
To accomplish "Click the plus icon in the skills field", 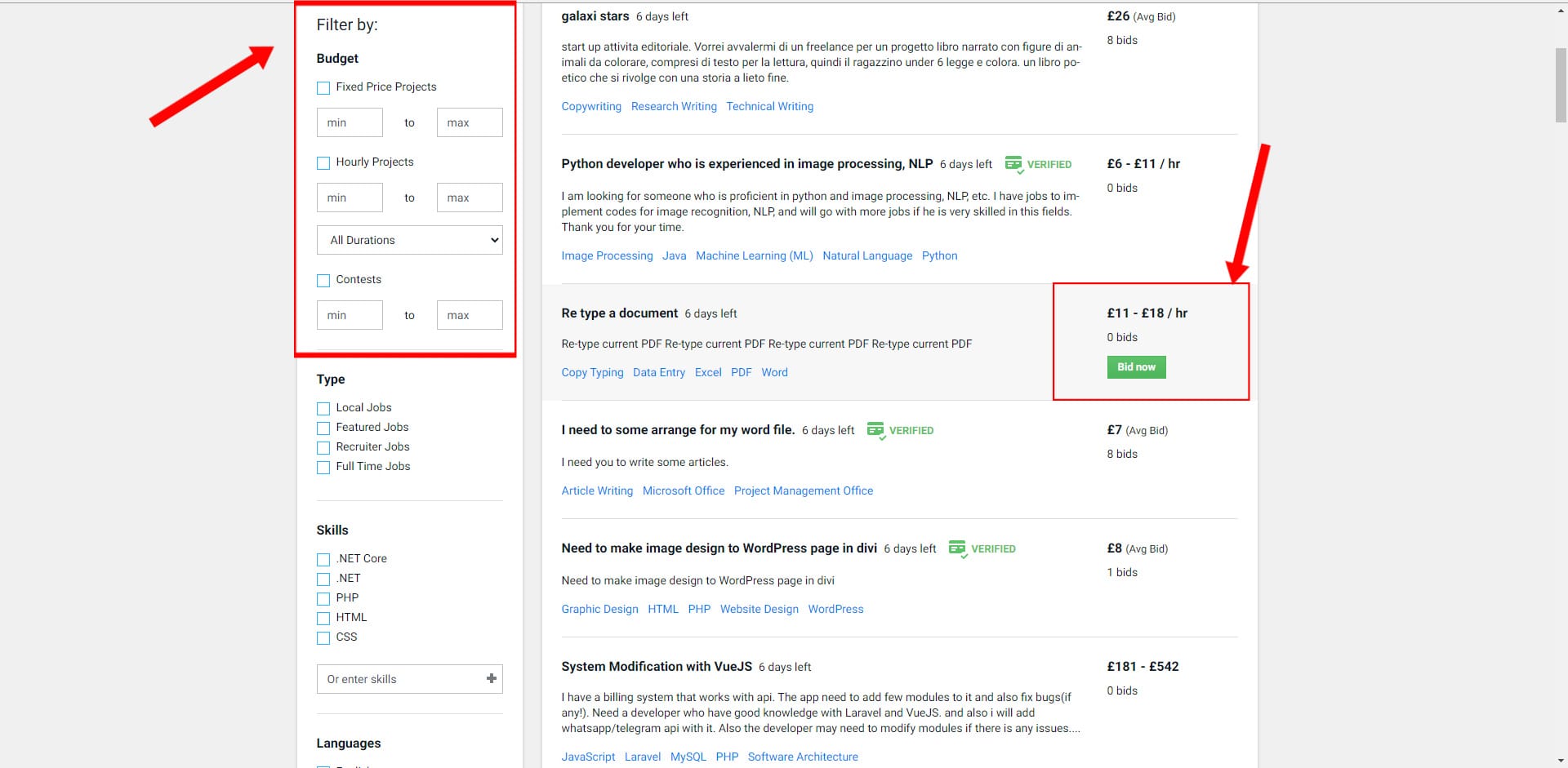I will click(492, 678).
